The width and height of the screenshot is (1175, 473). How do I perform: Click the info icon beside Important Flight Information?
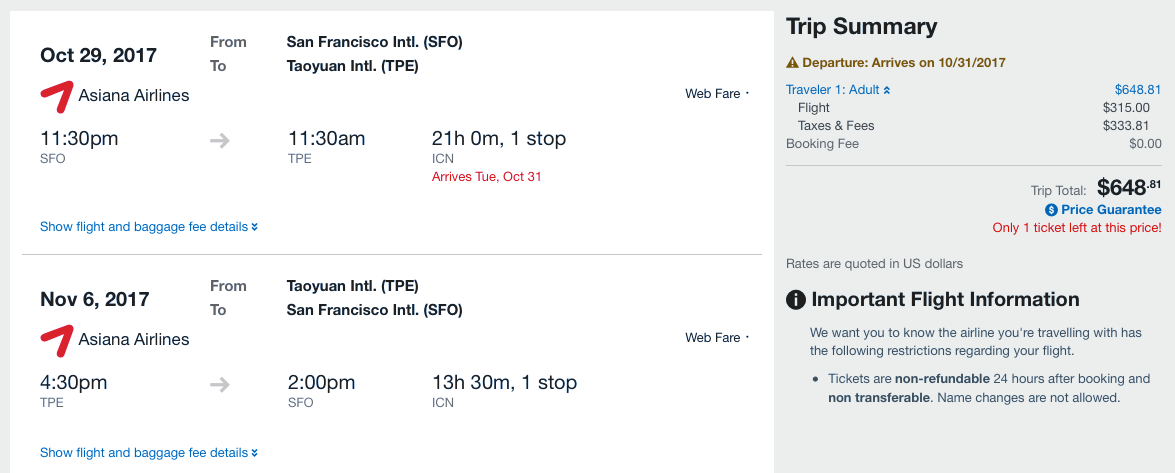(796, 299)
